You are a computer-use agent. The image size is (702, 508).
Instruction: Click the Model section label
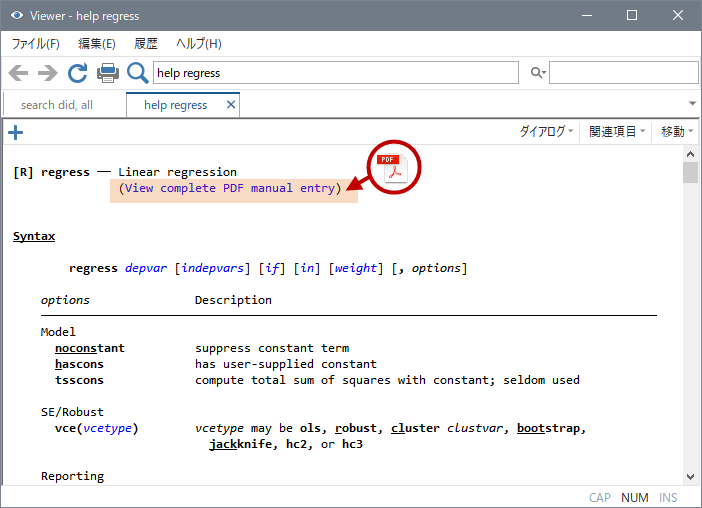point(58,332)
